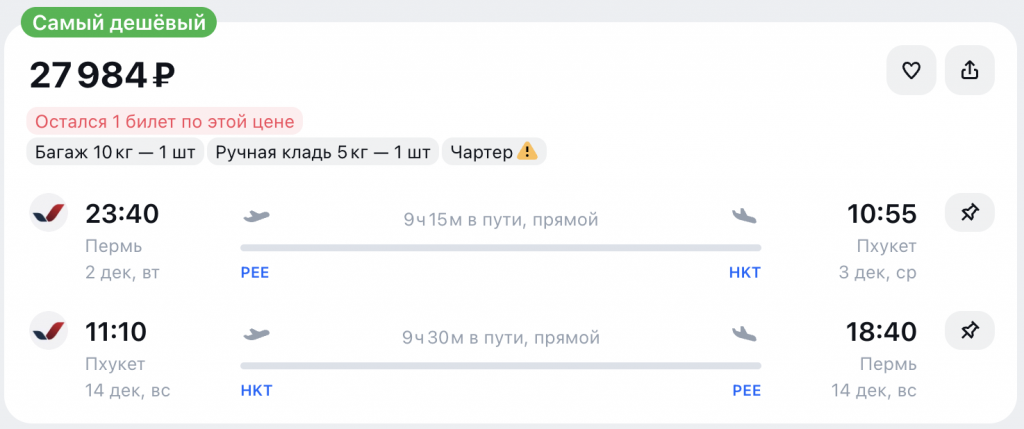Viewport: 1024px width, 429px height.
Task: Click landing plane icon on return flight
Action: pos(744,332)
